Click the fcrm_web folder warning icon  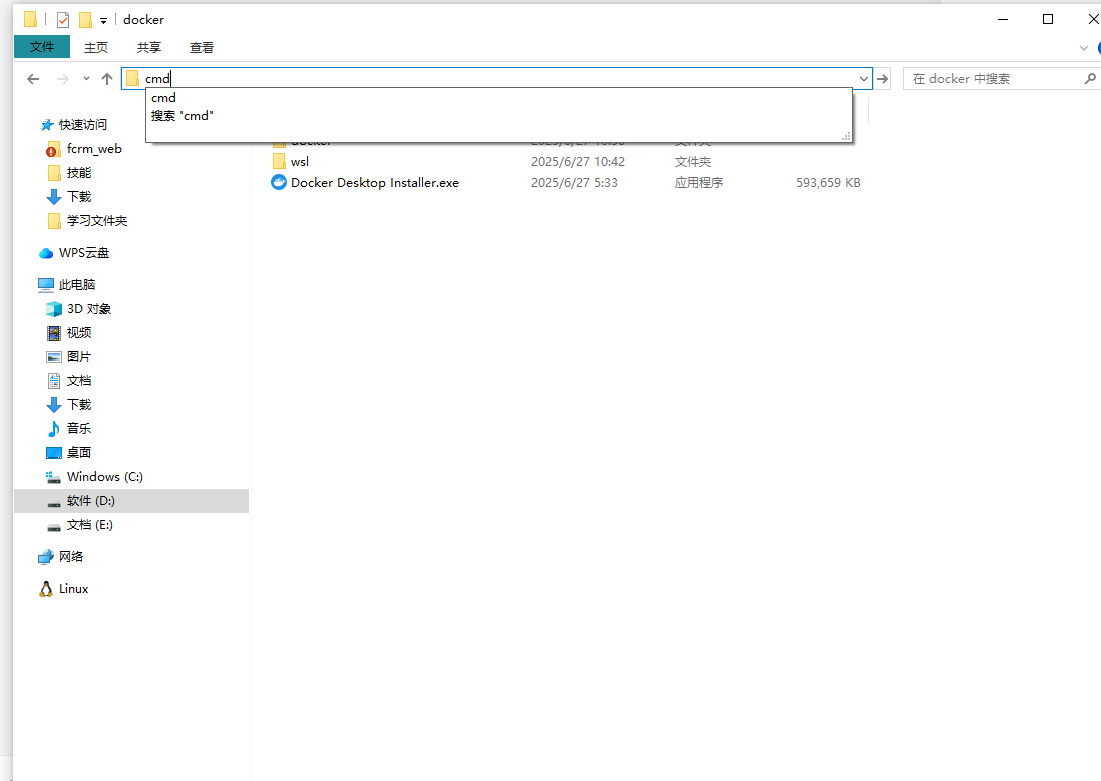tap(53, 150)
